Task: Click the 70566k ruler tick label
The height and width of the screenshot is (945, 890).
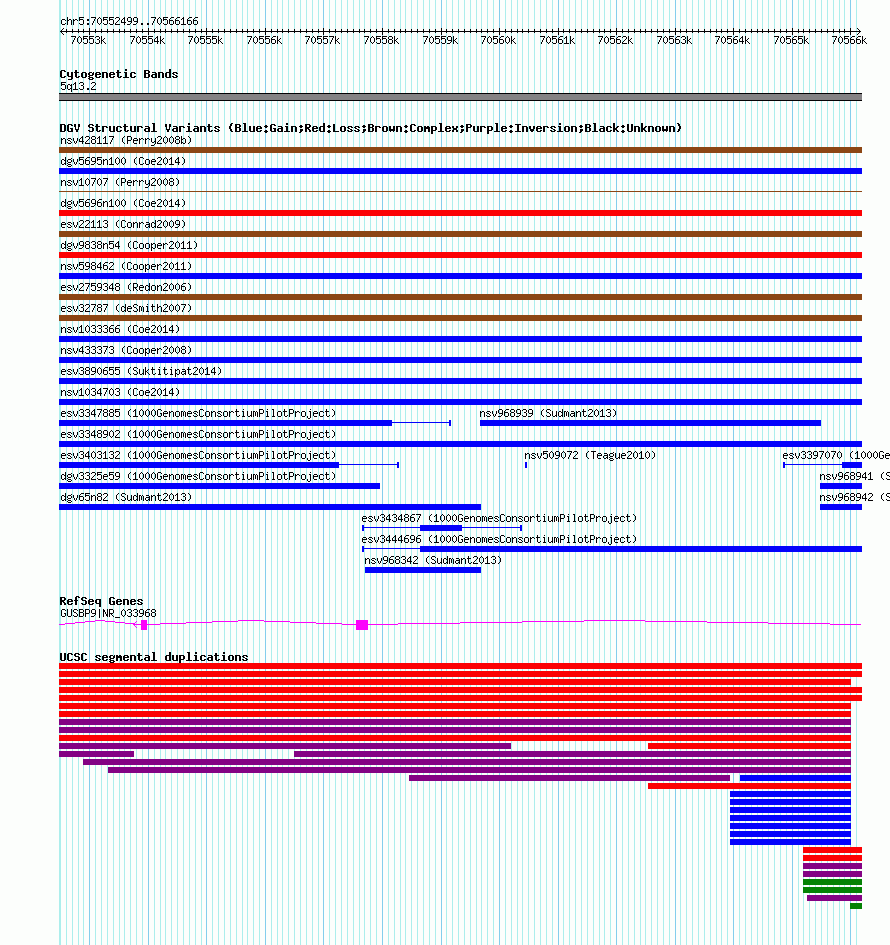Action: click(849, 40)
